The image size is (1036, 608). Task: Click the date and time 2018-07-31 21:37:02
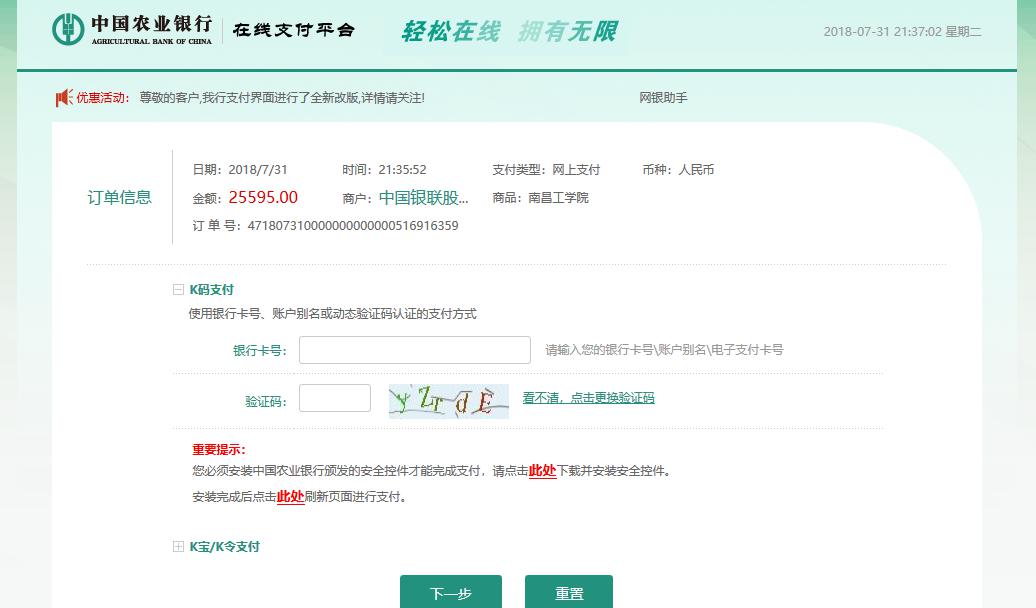click(x=883, y=32)
